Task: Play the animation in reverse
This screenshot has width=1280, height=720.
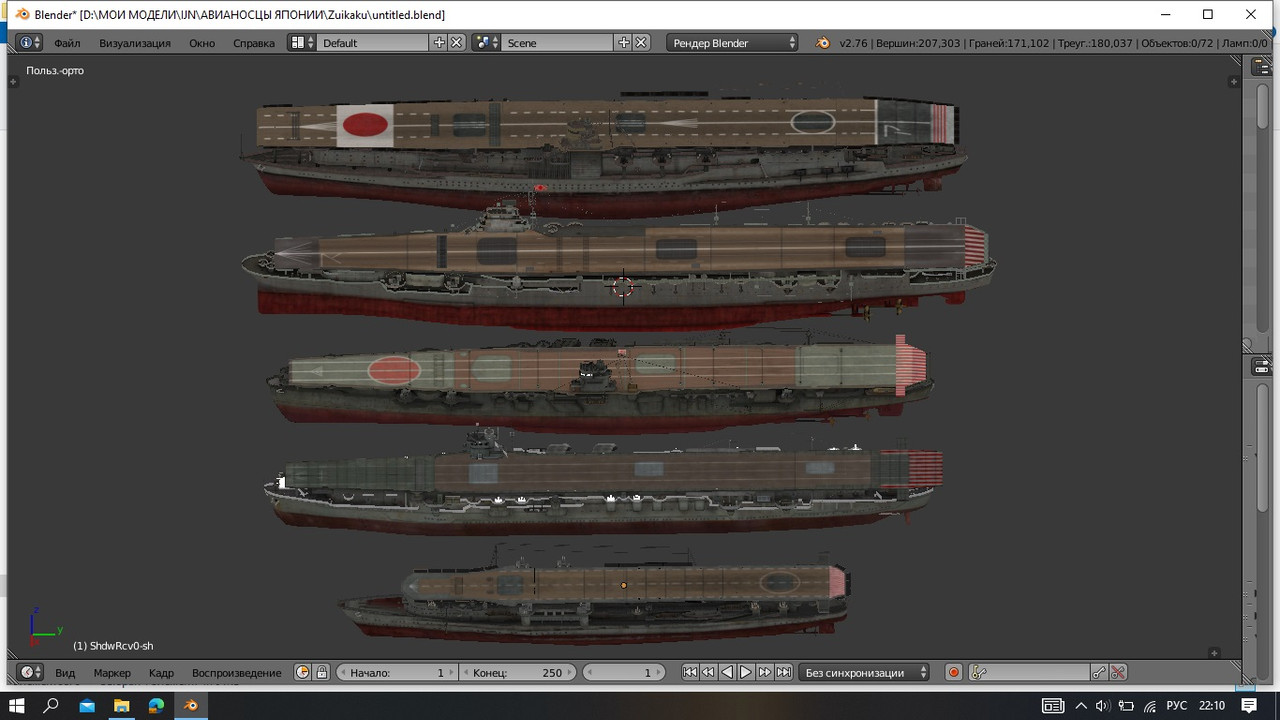Action: 727,673
